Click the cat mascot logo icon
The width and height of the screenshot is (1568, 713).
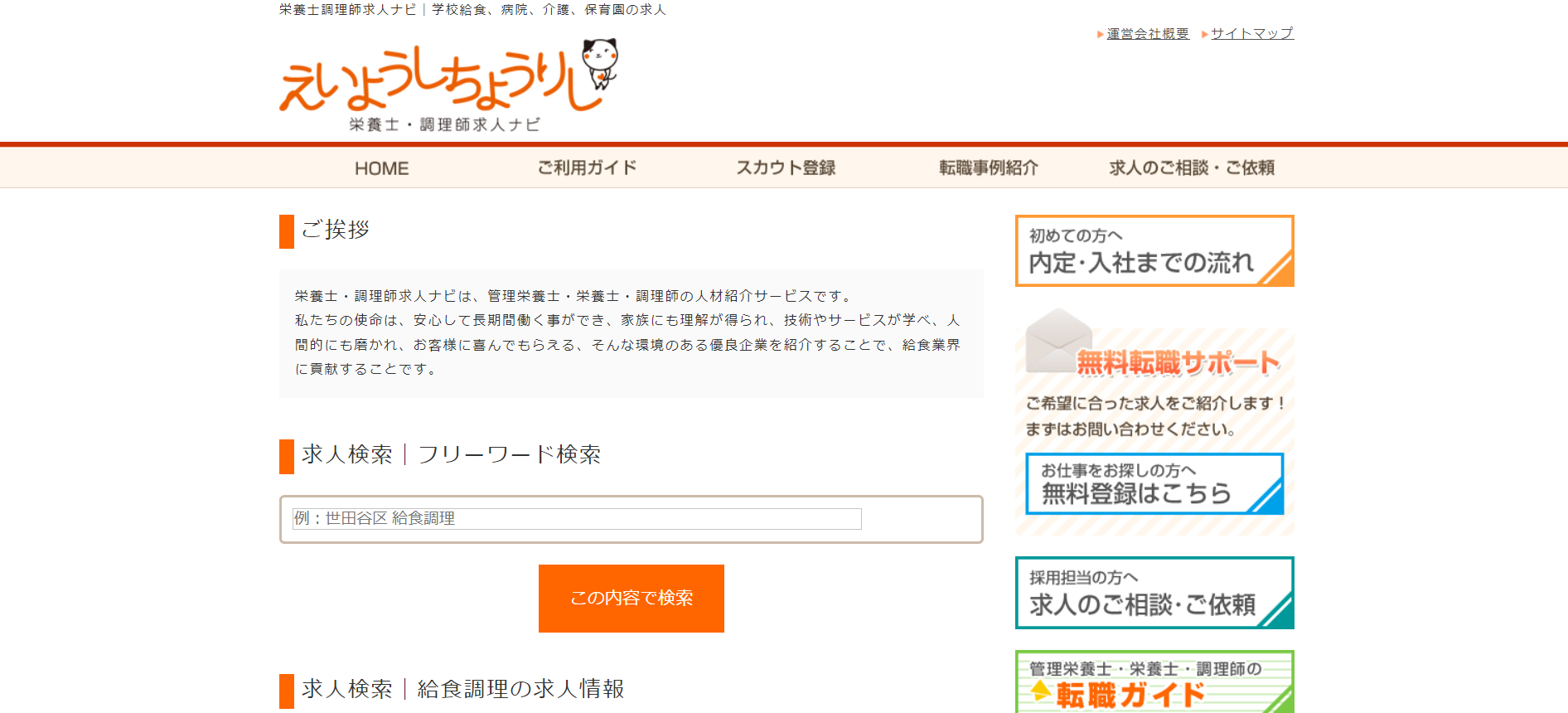(x=600, y=61)
